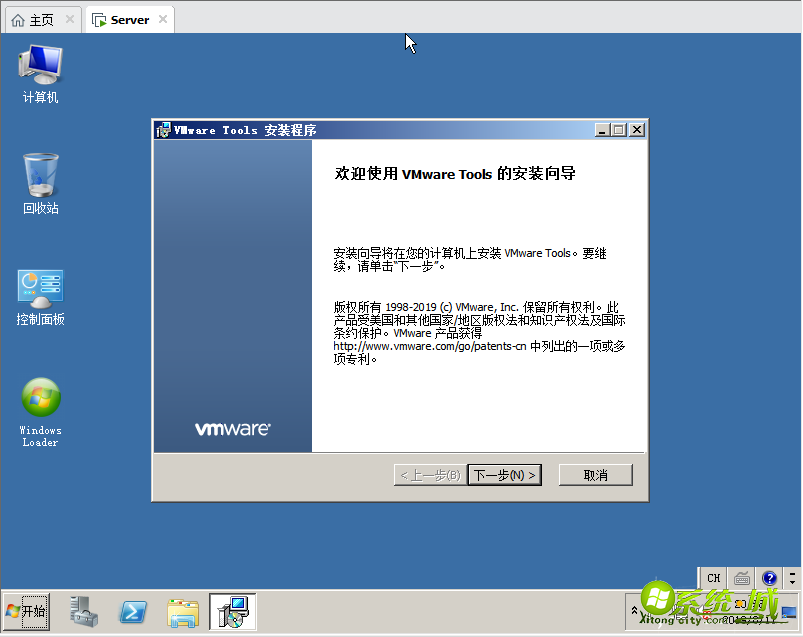Toggle input language on CH indicator

coord(713,578)
